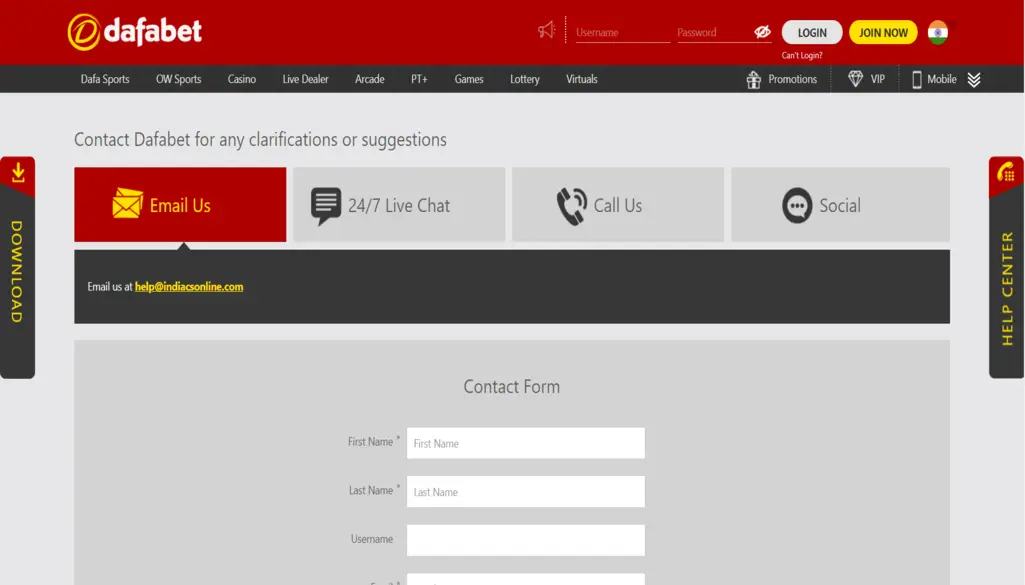The height and width of the screenshot is (585, 1025).
Task: Open the announcements megaphone icon
Action: [x=546, y=30]
